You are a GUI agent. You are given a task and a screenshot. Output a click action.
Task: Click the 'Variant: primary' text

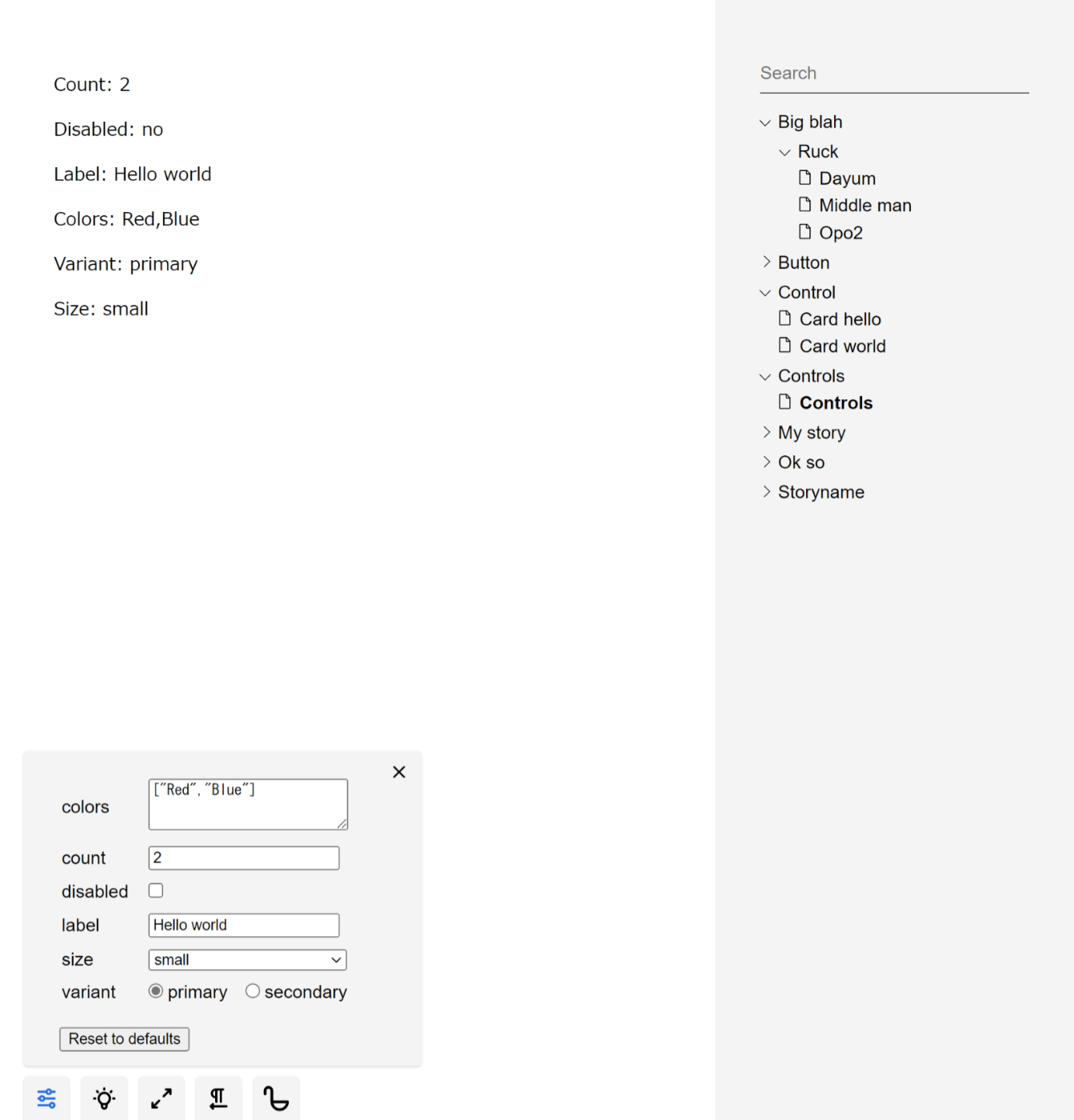coord(126,264)
